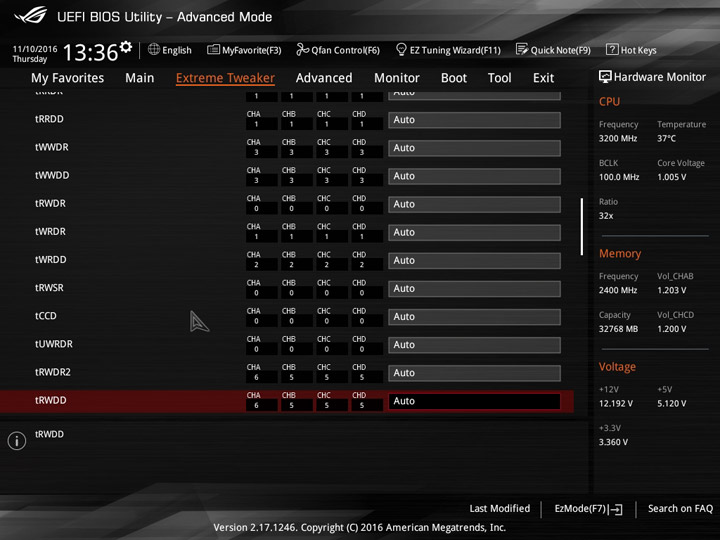The height and width of the screenshot is (540, 720).
Task: Click the +12V 12.192 V reading
Action: (616, 403)
